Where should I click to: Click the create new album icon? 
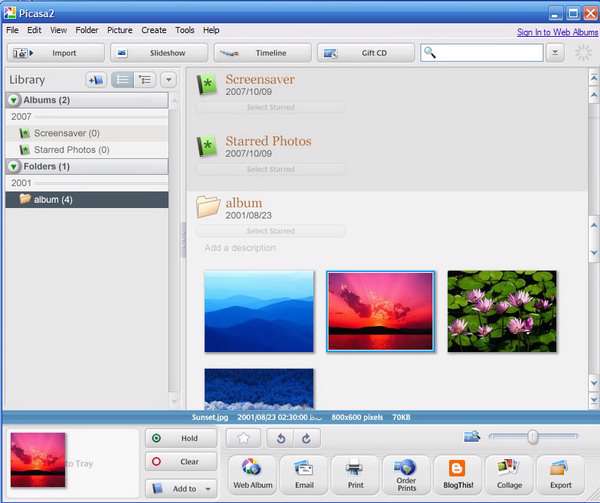96,80
